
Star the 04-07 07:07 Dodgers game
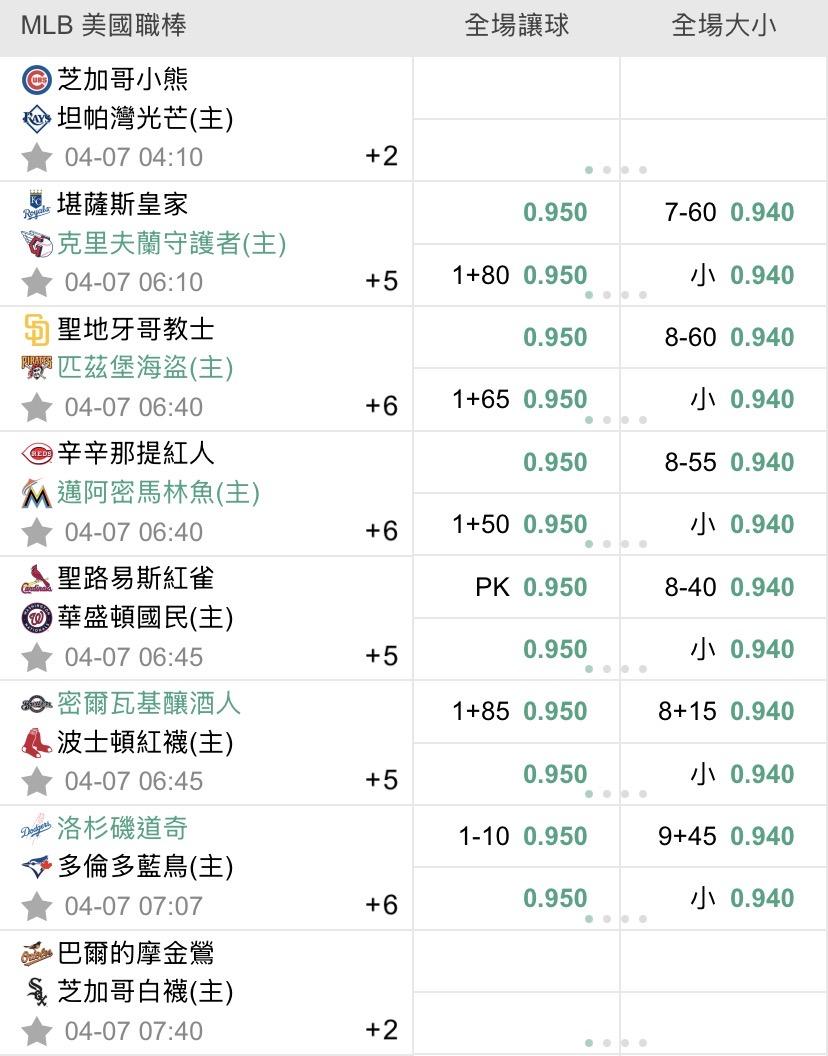pos(37,906)
